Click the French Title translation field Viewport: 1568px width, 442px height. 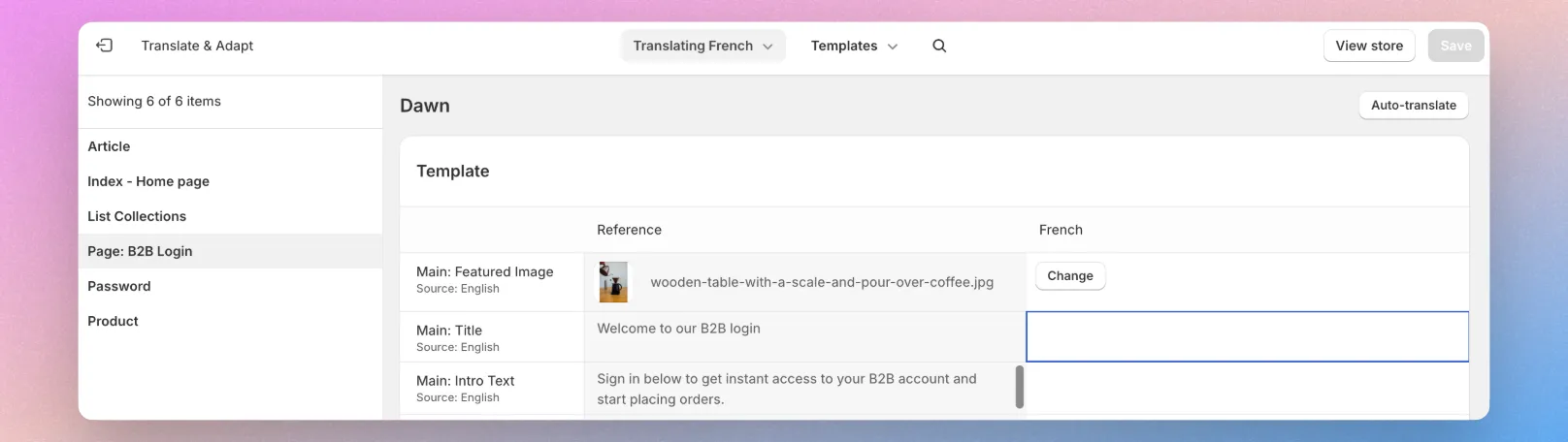pos(1247,336)
